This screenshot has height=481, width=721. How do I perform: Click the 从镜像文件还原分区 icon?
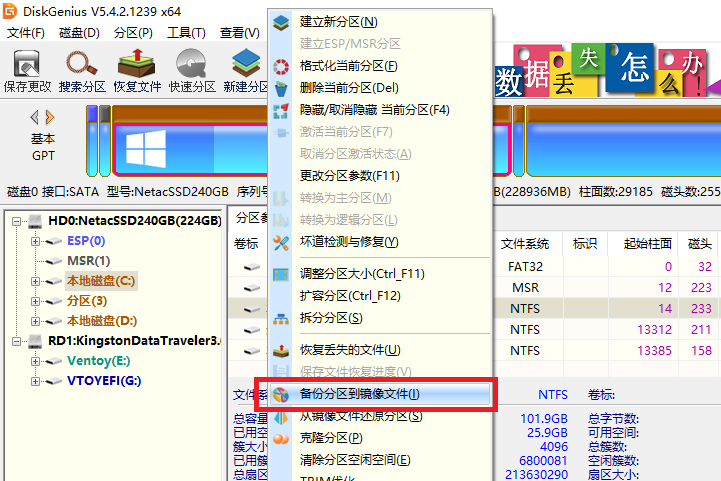[x=281, y=418]
